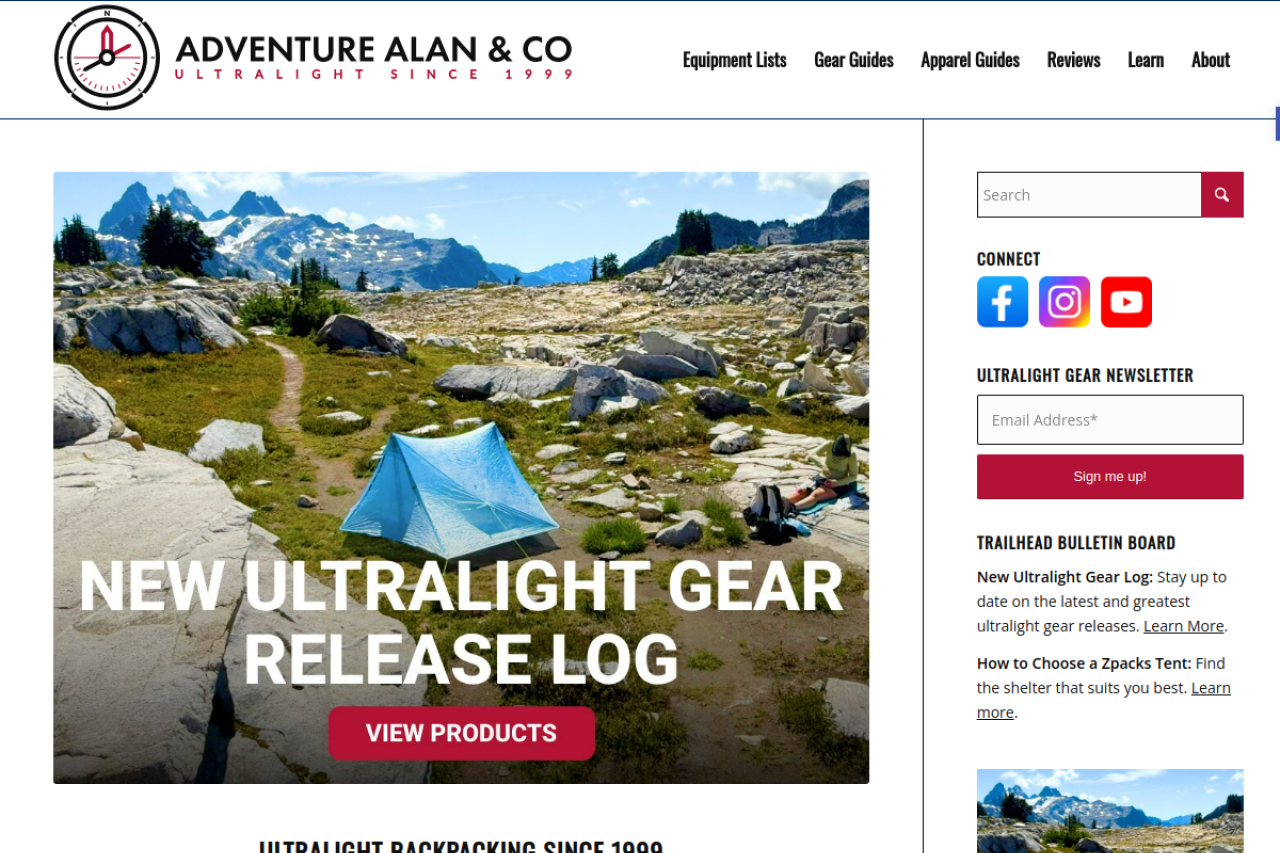This screenshot has height=853, width=1280.
Task: Focus the Email Address newsletter field
Action: (x=1110, y=420)
